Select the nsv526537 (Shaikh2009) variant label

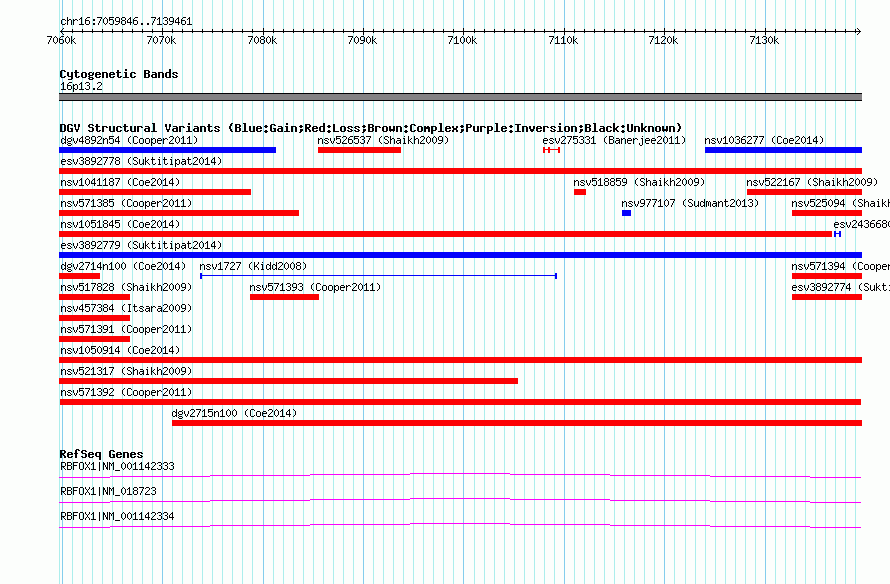[x=383, y=140]
